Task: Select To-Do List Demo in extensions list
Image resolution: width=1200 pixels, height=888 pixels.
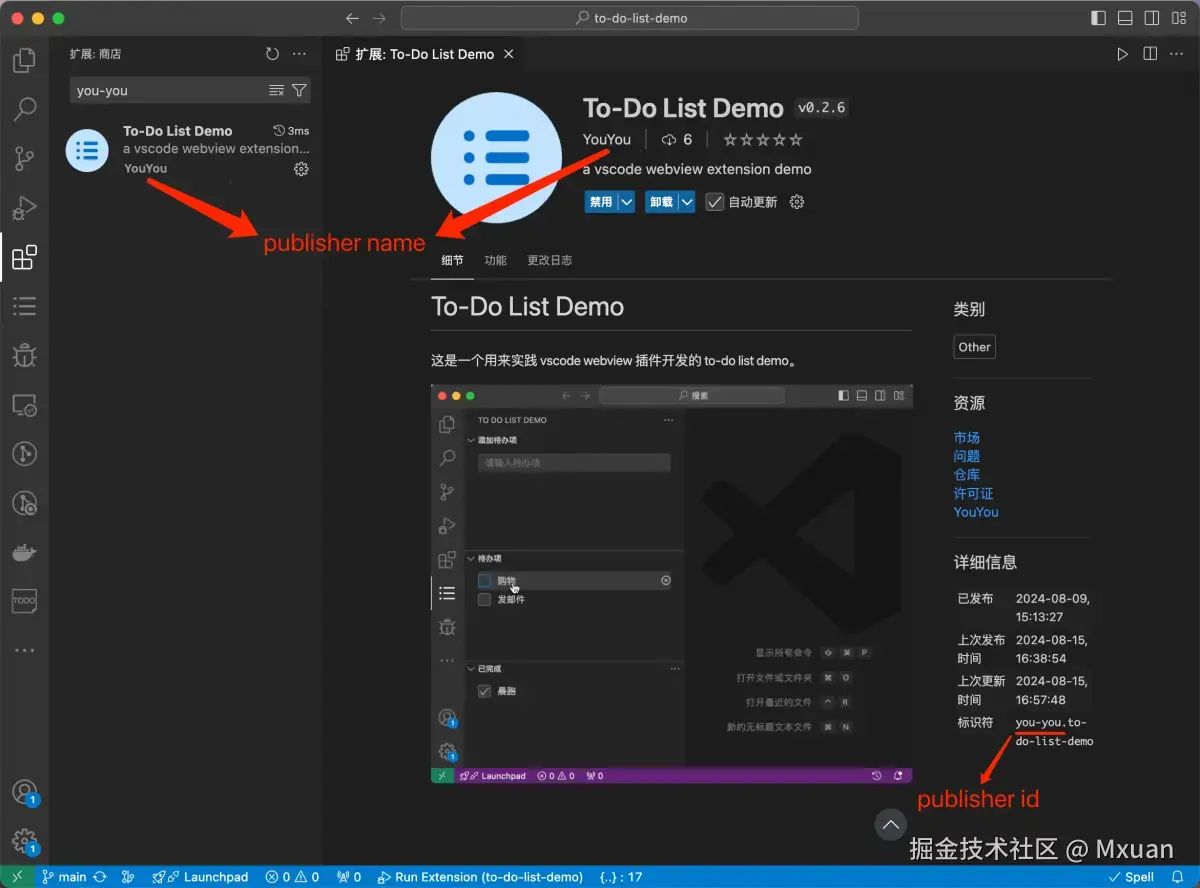Action: click(188, 150)
